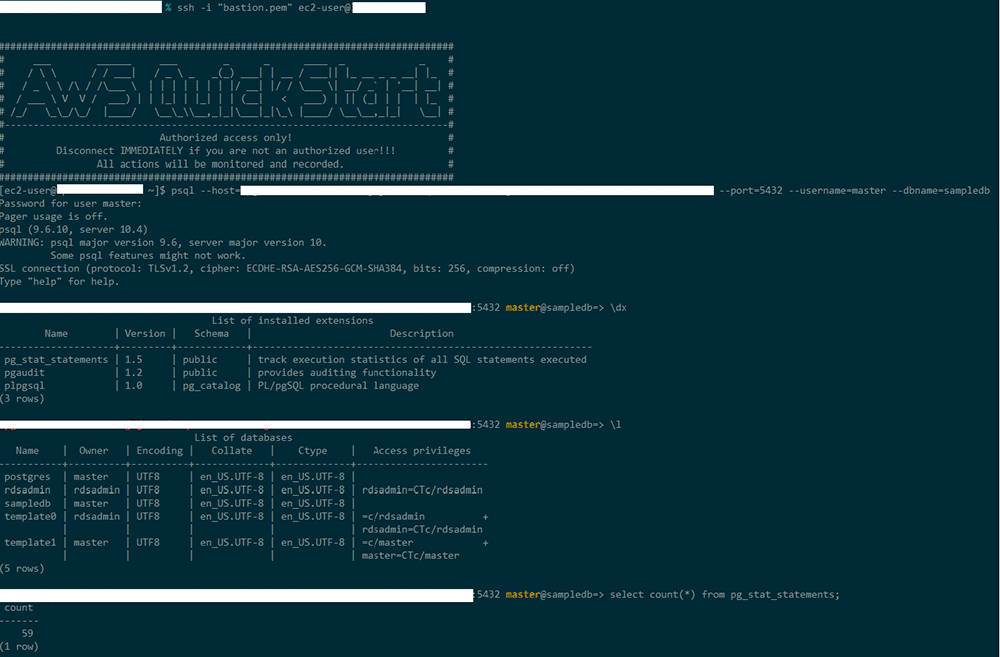Click '(3 rows)' result line

[x=22, y=399]
